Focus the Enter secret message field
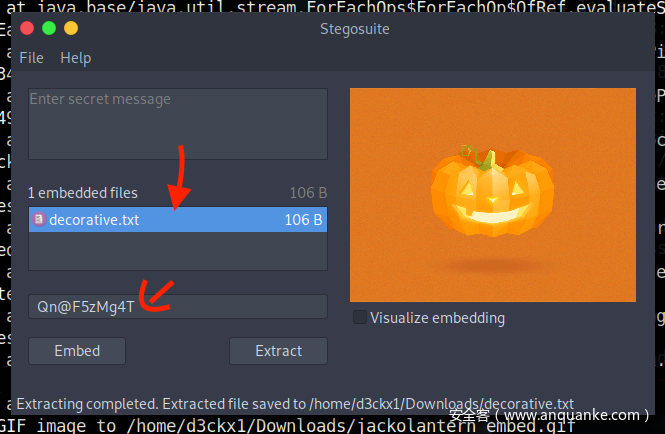The width and height of the screenshot is (665, 434). coord(178,124)
